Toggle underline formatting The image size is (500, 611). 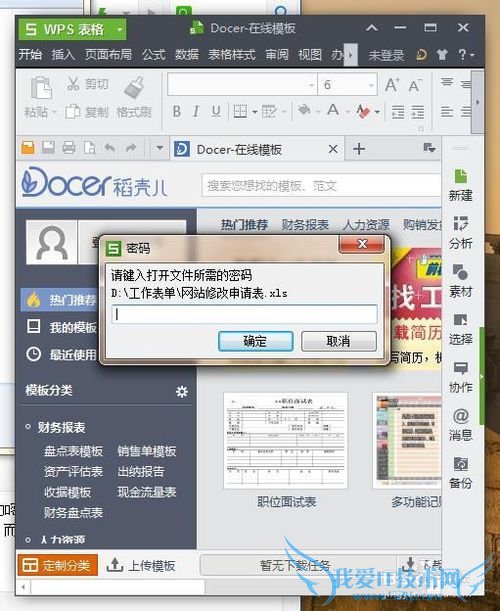point(216,112)
